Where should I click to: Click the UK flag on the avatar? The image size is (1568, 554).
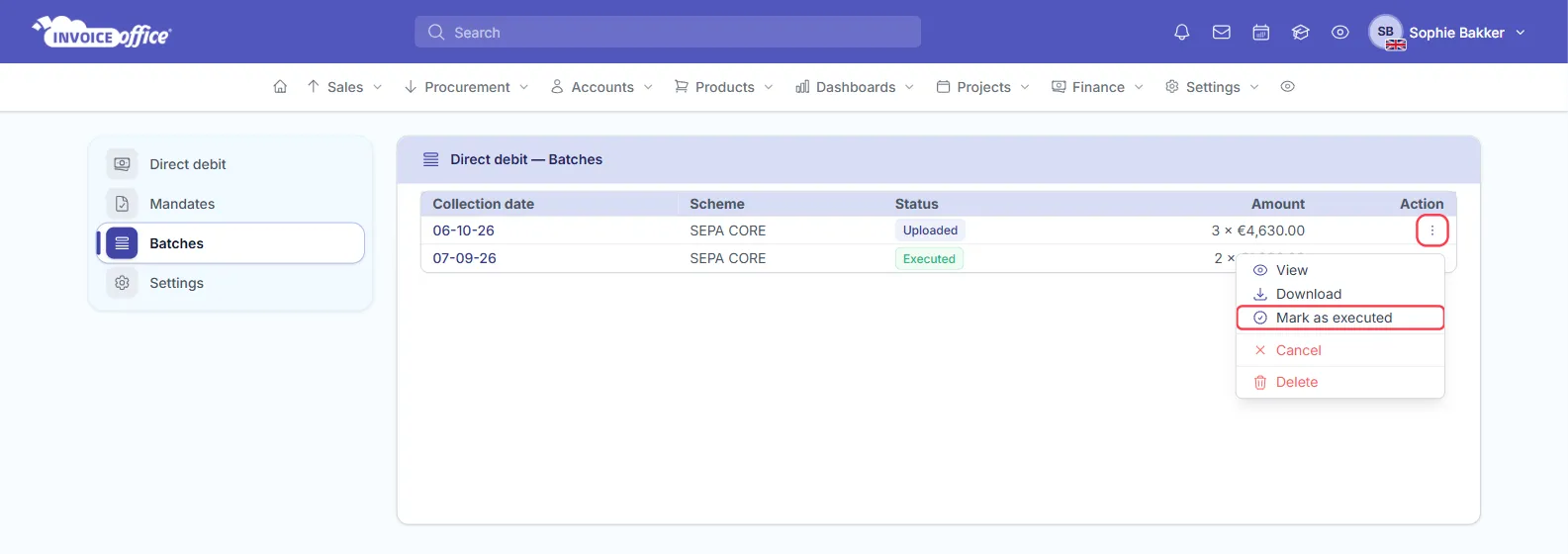pos(1396,45)
